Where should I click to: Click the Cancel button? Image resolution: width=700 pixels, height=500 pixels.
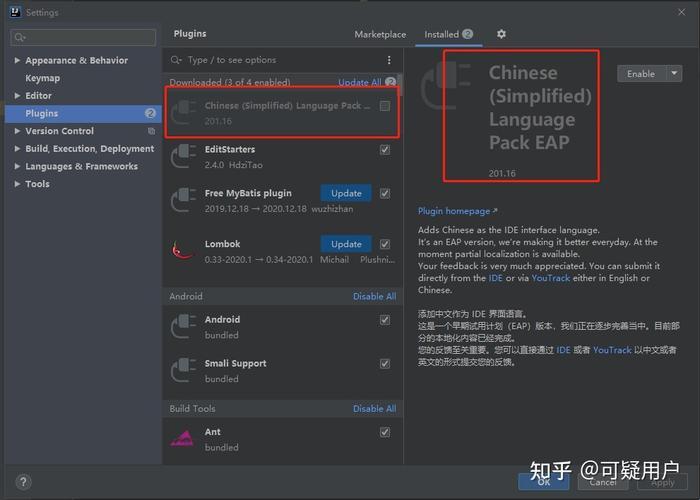[603, 482]
